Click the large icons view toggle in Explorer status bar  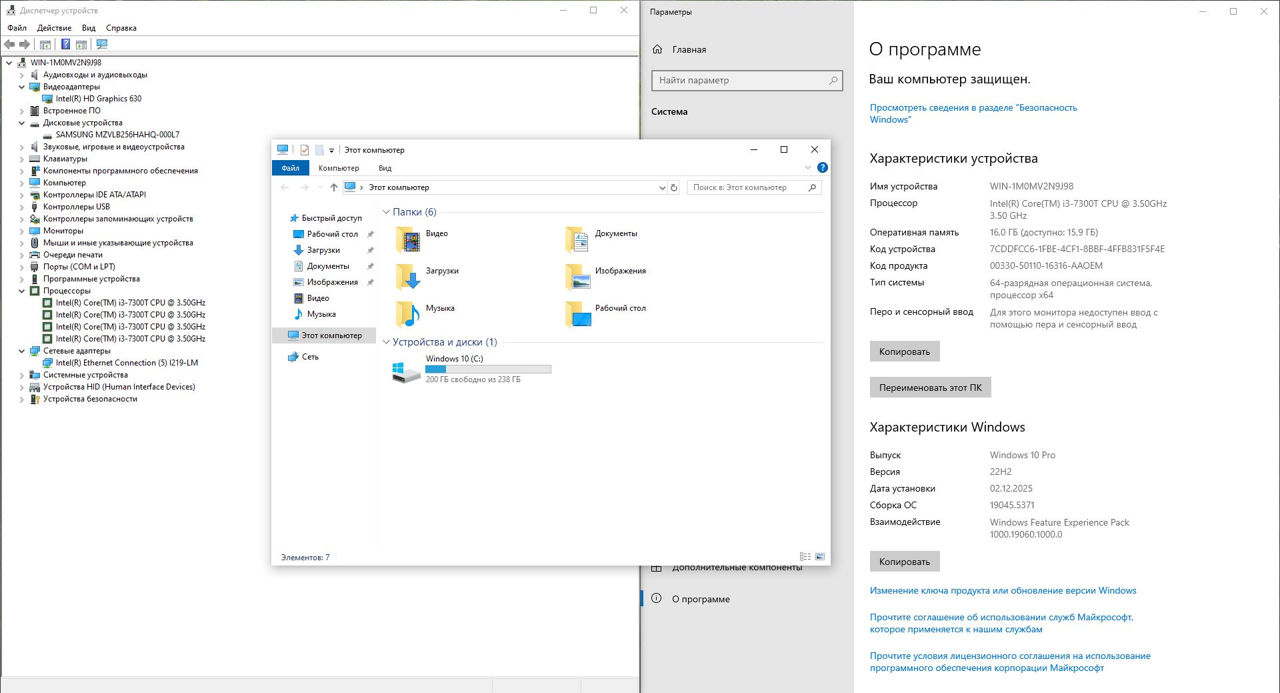(820, 557)
